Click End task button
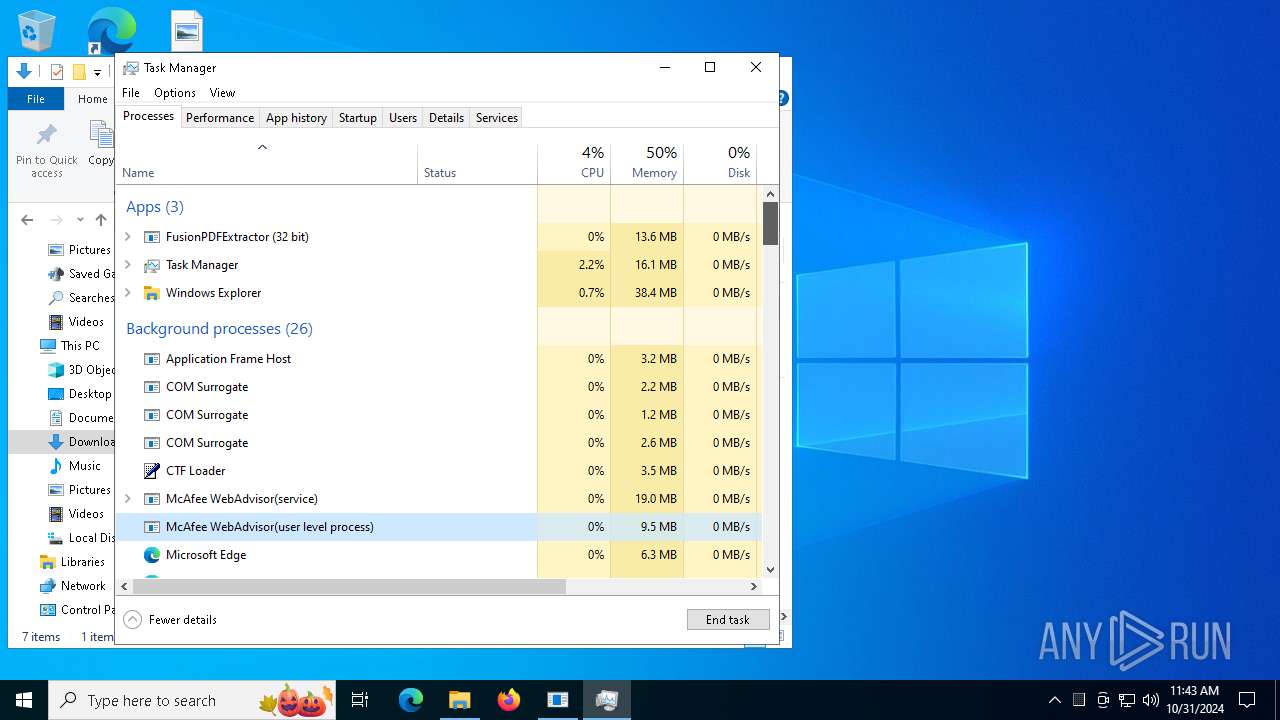The height and width of the screenshot is (720, 1280). point(728,620)
